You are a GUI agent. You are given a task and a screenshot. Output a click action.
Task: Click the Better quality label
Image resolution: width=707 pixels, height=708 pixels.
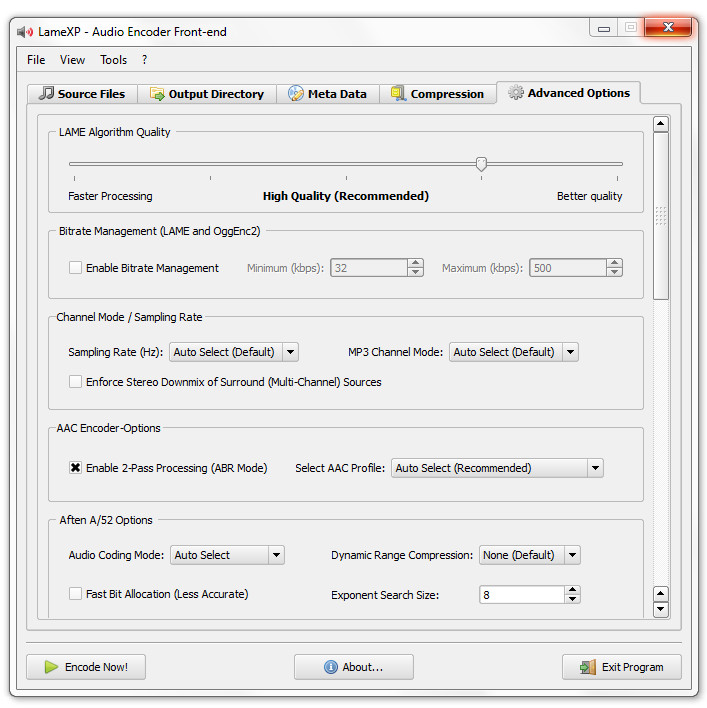click(x=589, y=196)
